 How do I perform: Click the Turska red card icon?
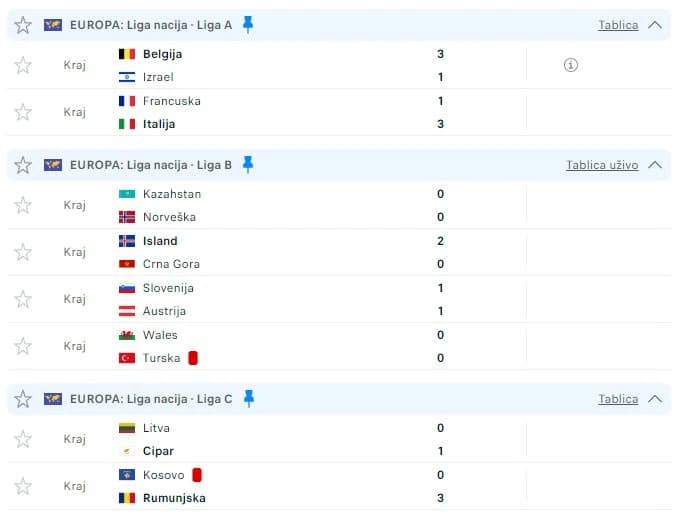tap(193, 358)
